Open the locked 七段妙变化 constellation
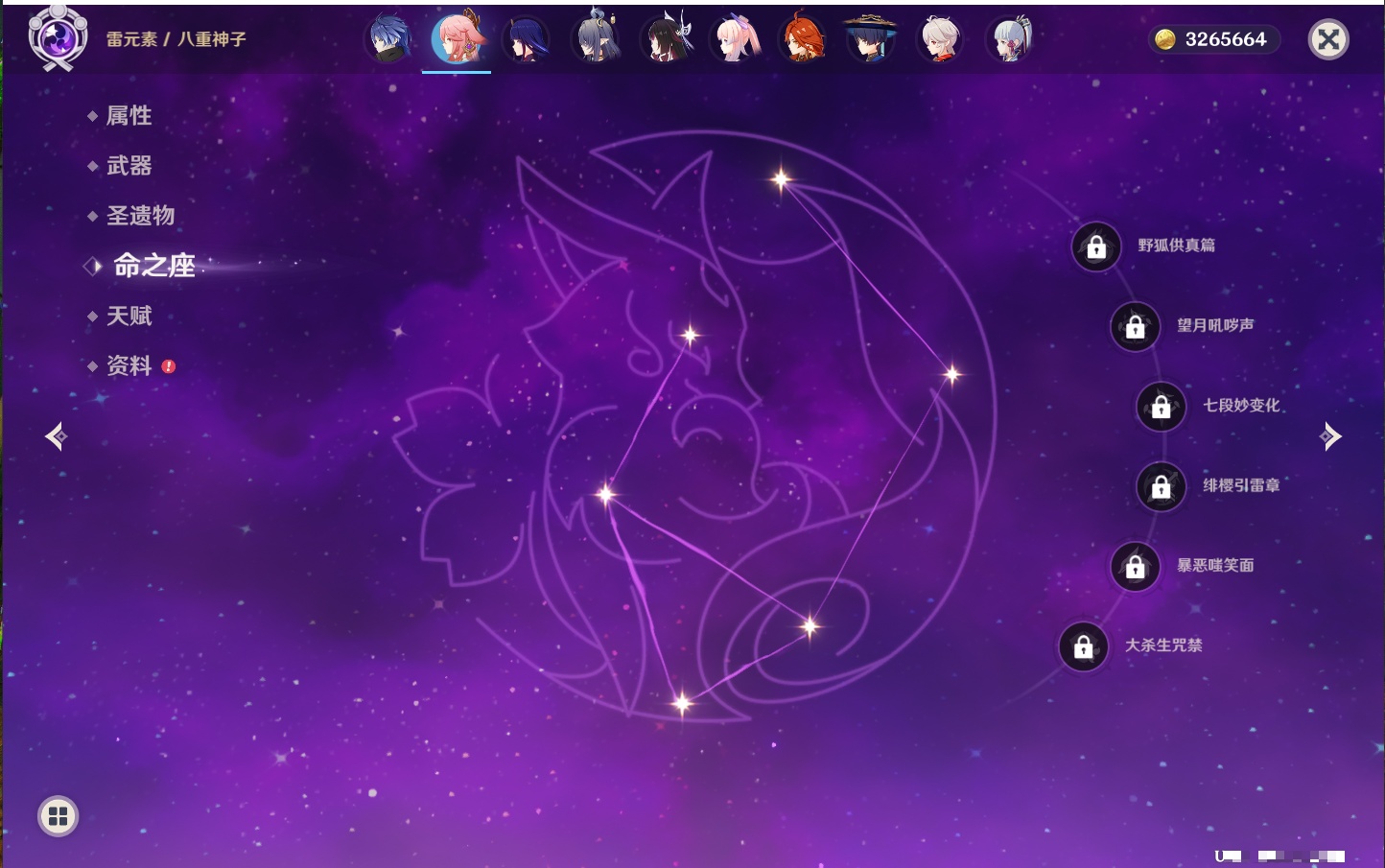The height and width of the screenshot is (868, 1385). pos(1161,407)
